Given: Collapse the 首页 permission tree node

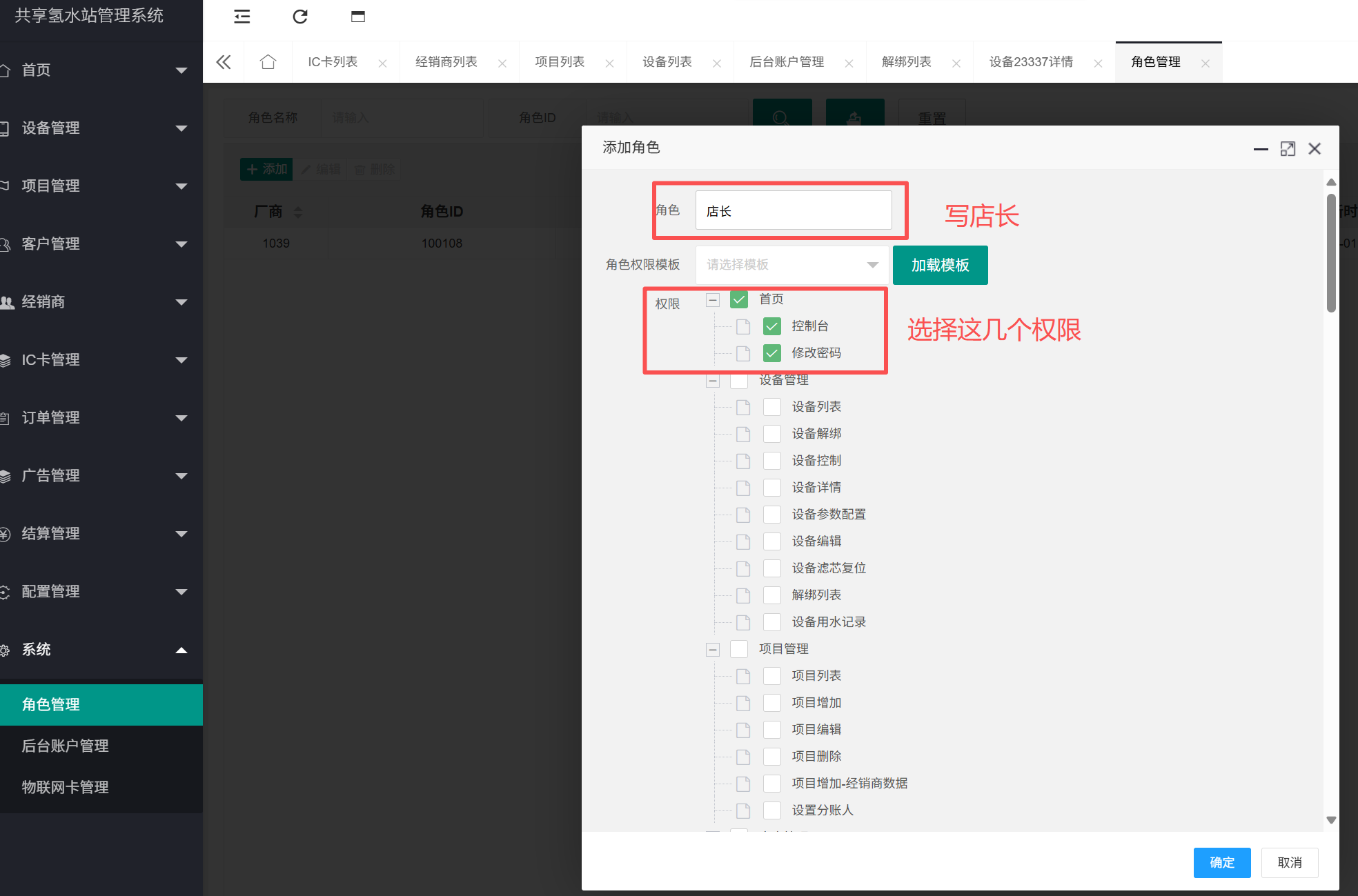Looking at the screenshot, I should 713,300.
